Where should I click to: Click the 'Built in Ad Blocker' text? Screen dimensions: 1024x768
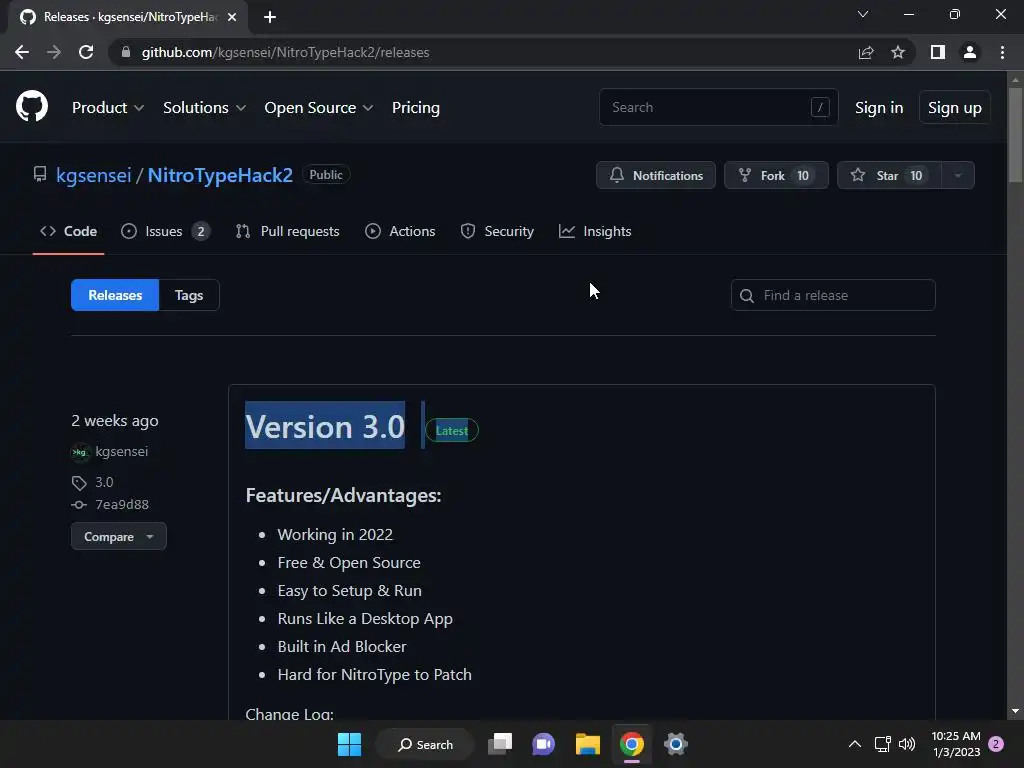[342, 647]
